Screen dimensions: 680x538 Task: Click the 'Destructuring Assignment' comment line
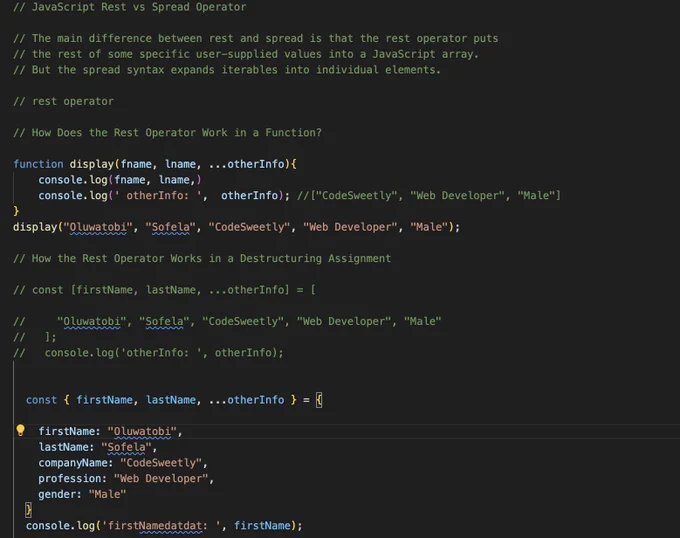click(x=202, y=258)
